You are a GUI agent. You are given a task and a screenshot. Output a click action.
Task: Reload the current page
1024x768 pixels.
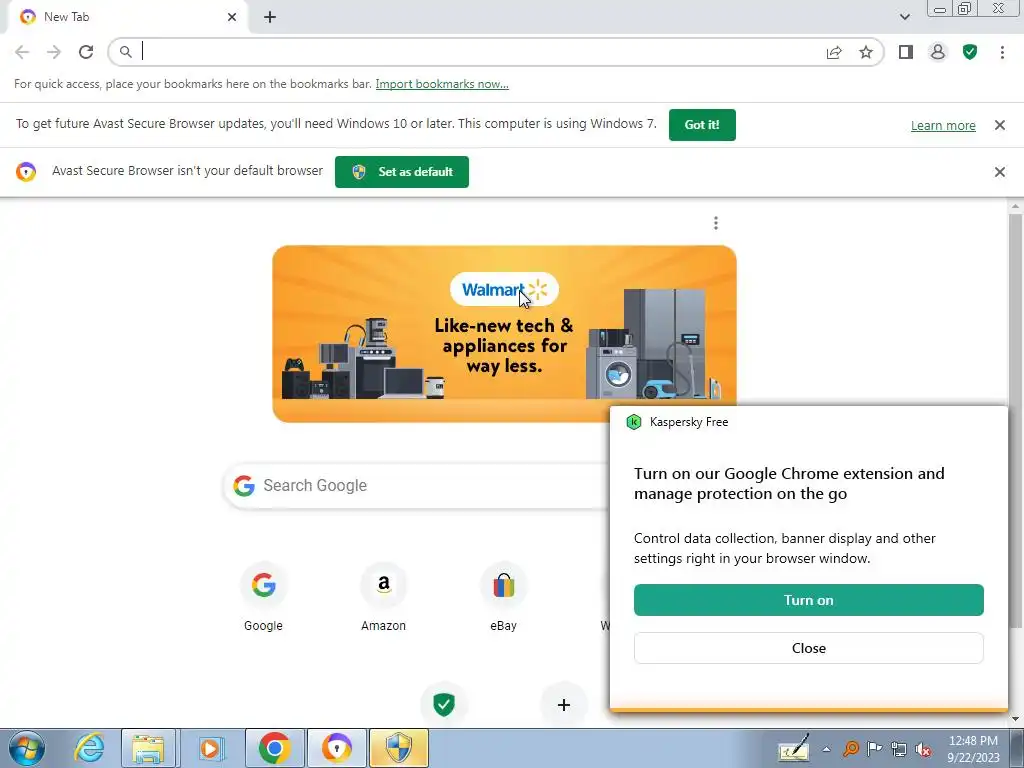pyautogui.click(x=86, y=52)
